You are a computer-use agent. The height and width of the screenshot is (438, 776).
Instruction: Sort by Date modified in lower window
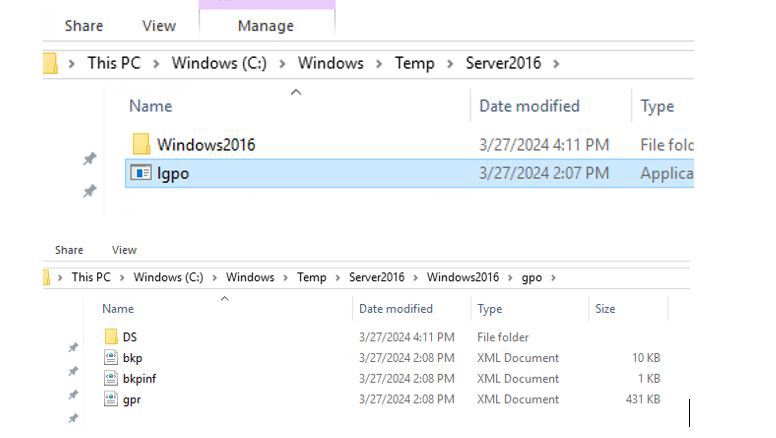point(396,309)
